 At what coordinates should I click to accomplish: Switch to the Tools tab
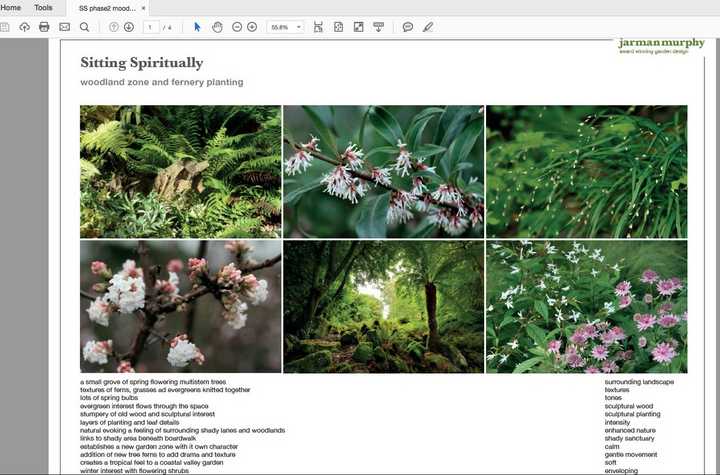[43, 8]
